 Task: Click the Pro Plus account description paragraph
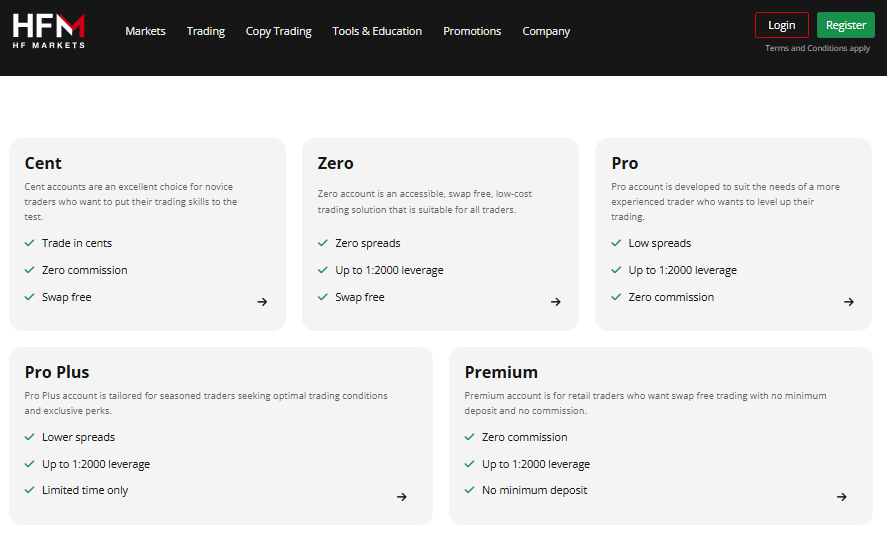[x=206, y=403]
